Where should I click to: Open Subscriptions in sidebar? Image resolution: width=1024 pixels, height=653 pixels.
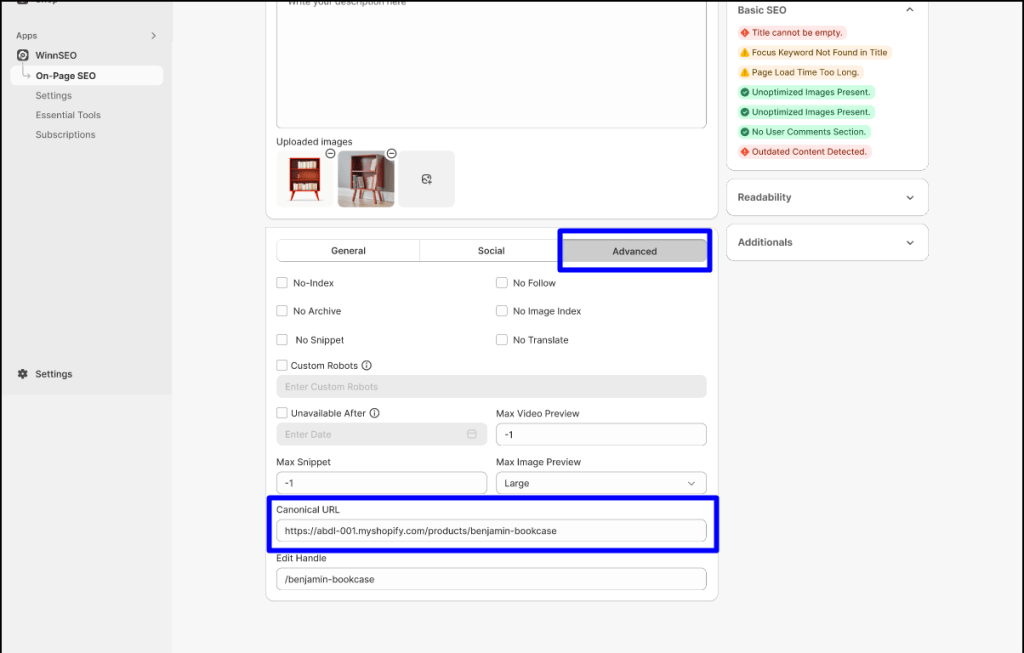pyautogui.click(x=65, y=135)
